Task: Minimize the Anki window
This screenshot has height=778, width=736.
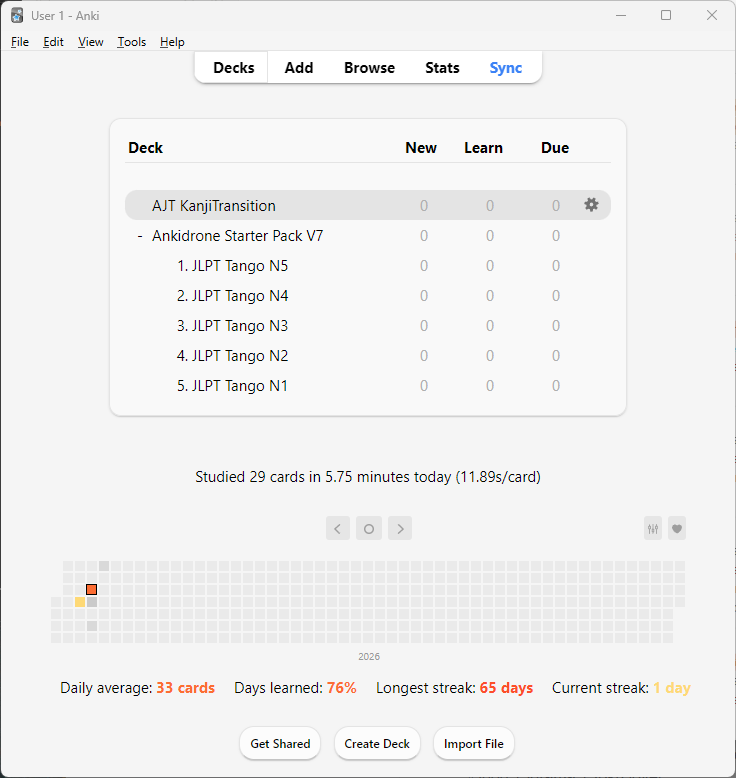Action: (621, 15)
